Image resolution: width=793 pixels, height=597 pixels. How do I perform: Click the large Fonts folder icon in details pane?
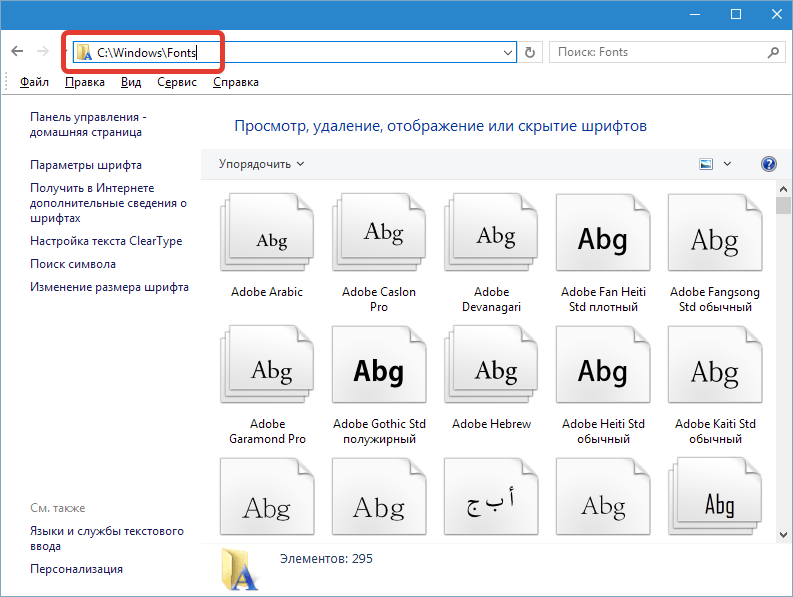click(240, 569)
